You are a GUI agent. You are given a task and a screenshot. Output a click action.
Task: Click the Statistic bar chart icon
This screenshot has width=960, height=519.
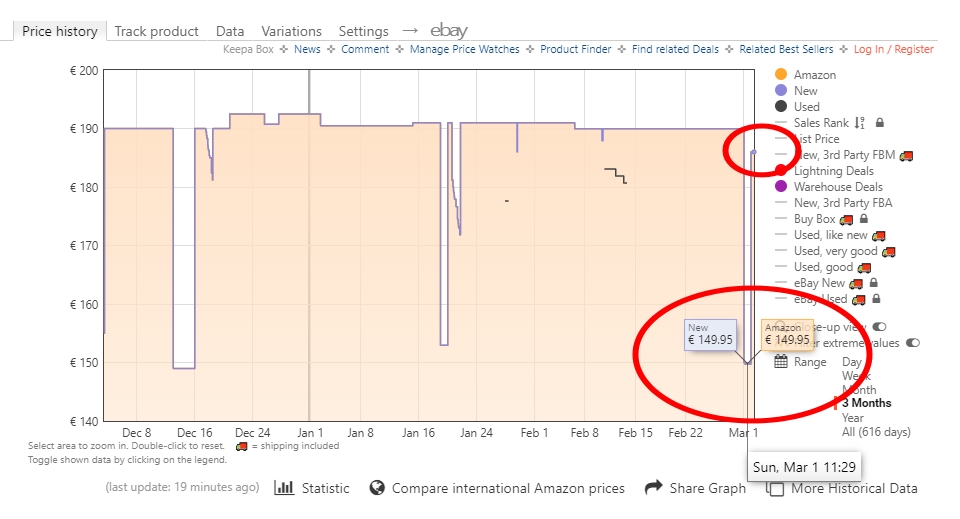coord(284,488)
